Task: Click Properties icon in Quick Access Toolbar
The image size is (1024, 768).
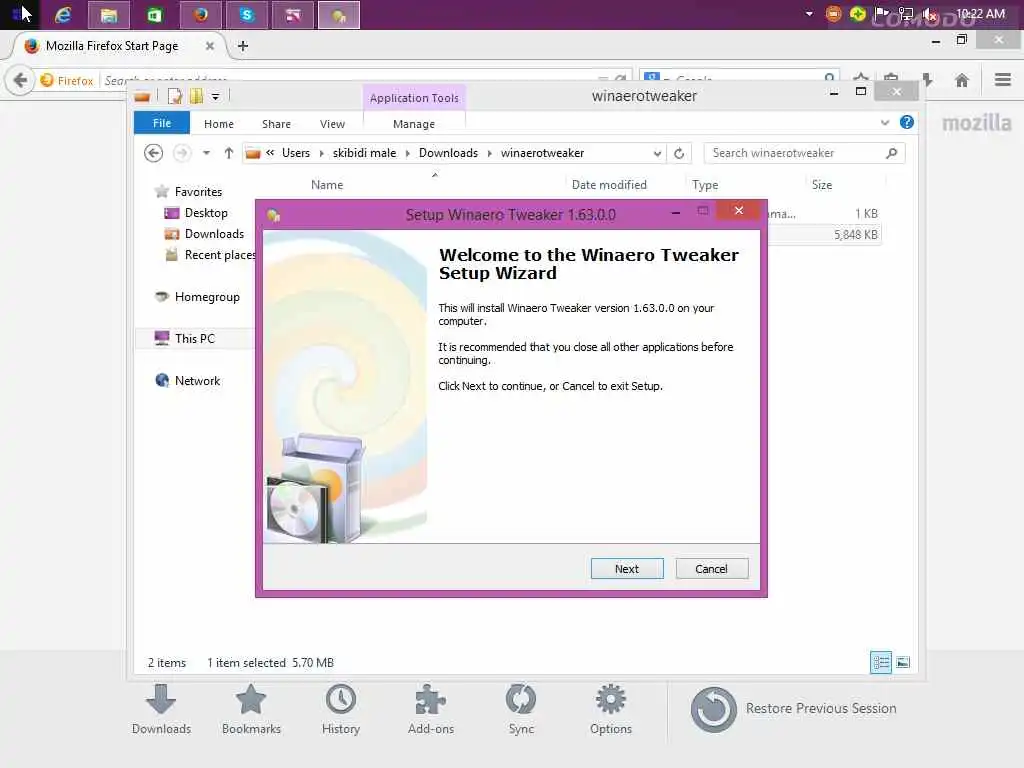Action: point(174,97)
